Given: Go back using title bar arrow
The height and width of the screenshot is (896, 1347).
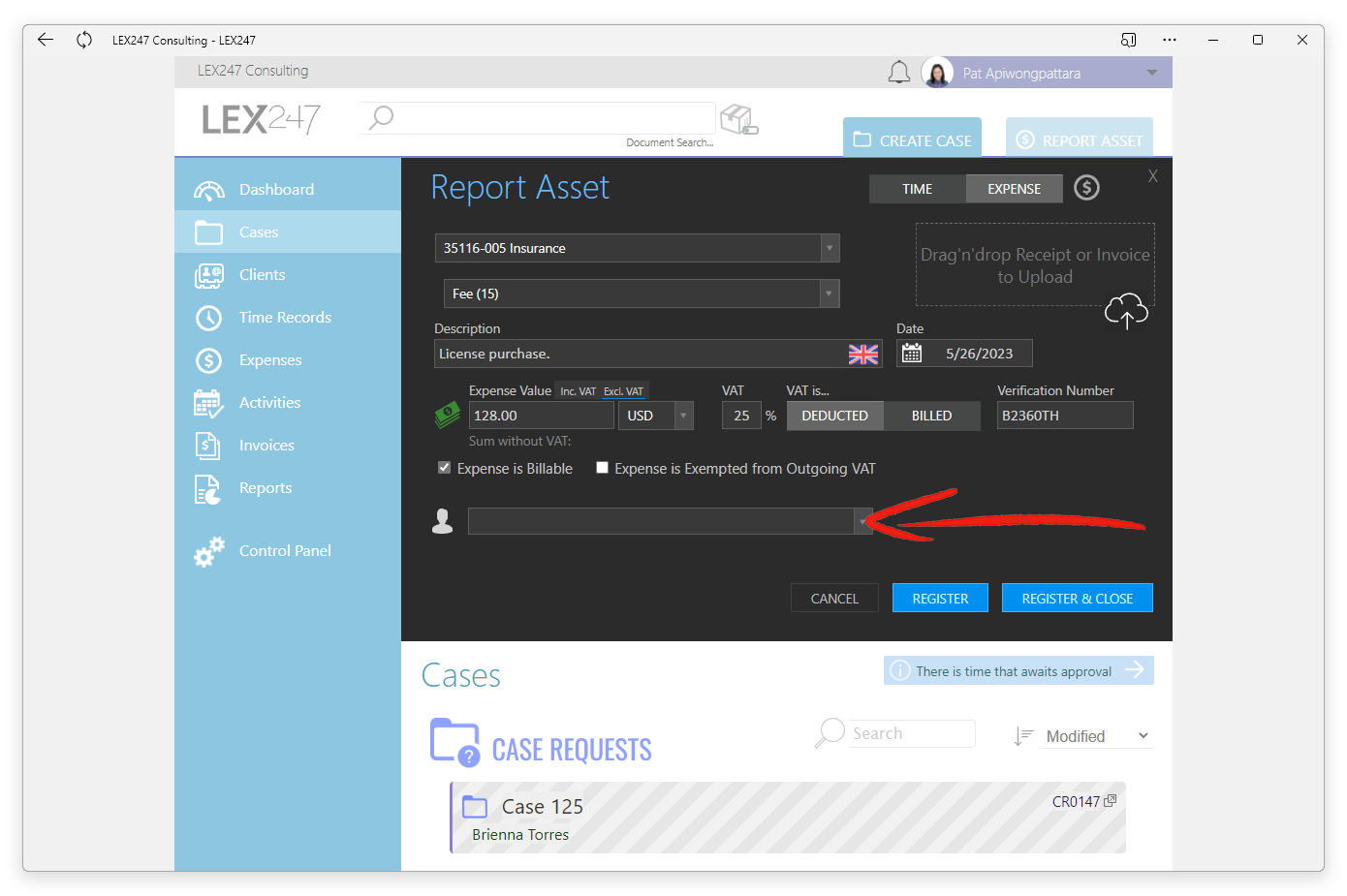Looking at the screenshot, I should [46, 40].
